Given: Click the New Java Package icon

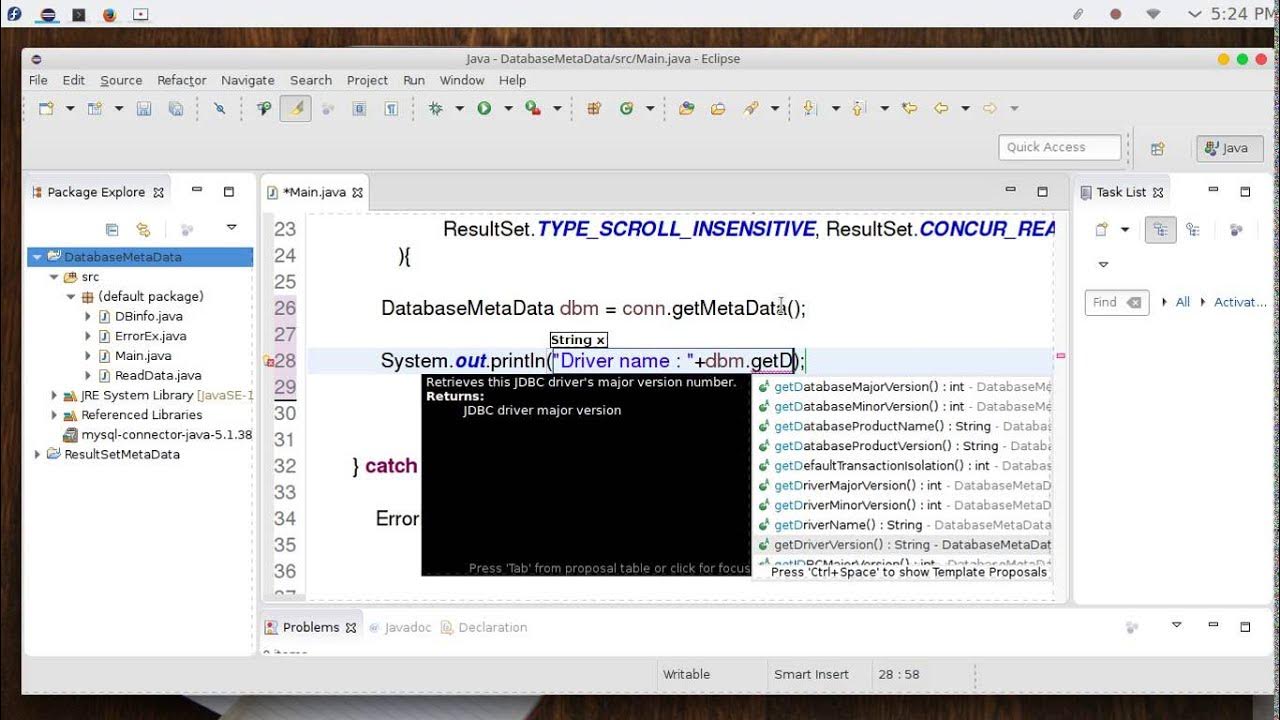Looking at the screenshot, I should point(594,108).
